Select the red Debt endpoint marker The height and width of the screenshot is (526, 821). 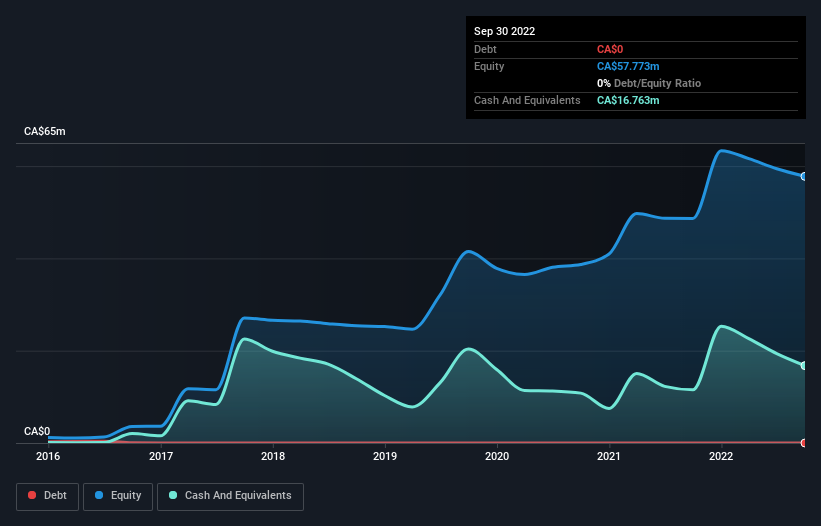pos(804,443)
